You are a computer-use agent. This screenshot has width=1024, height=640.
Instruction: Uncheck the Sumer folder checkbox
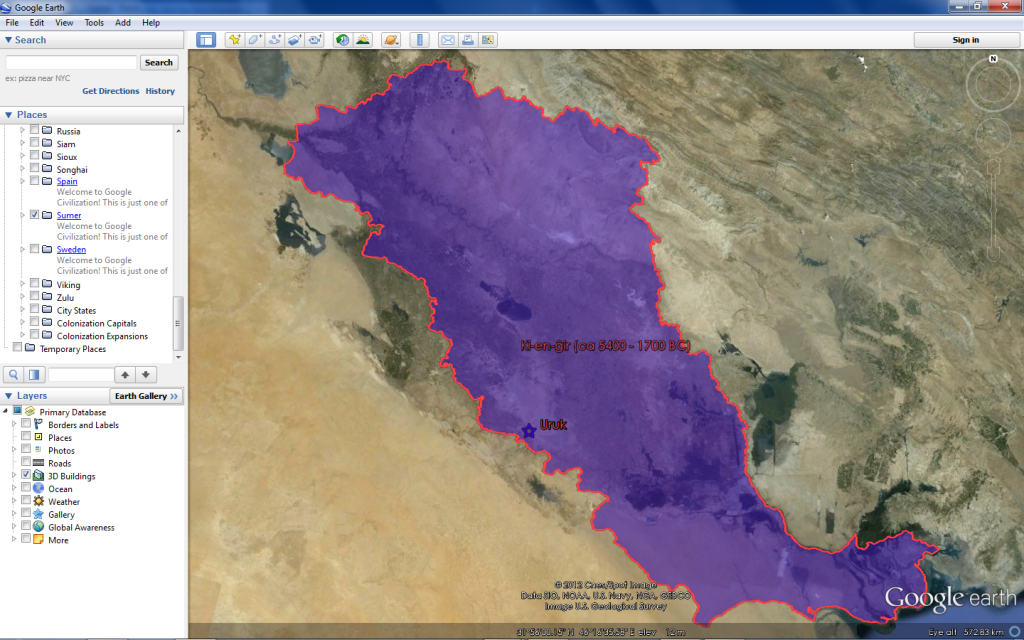tap(35, 214)
